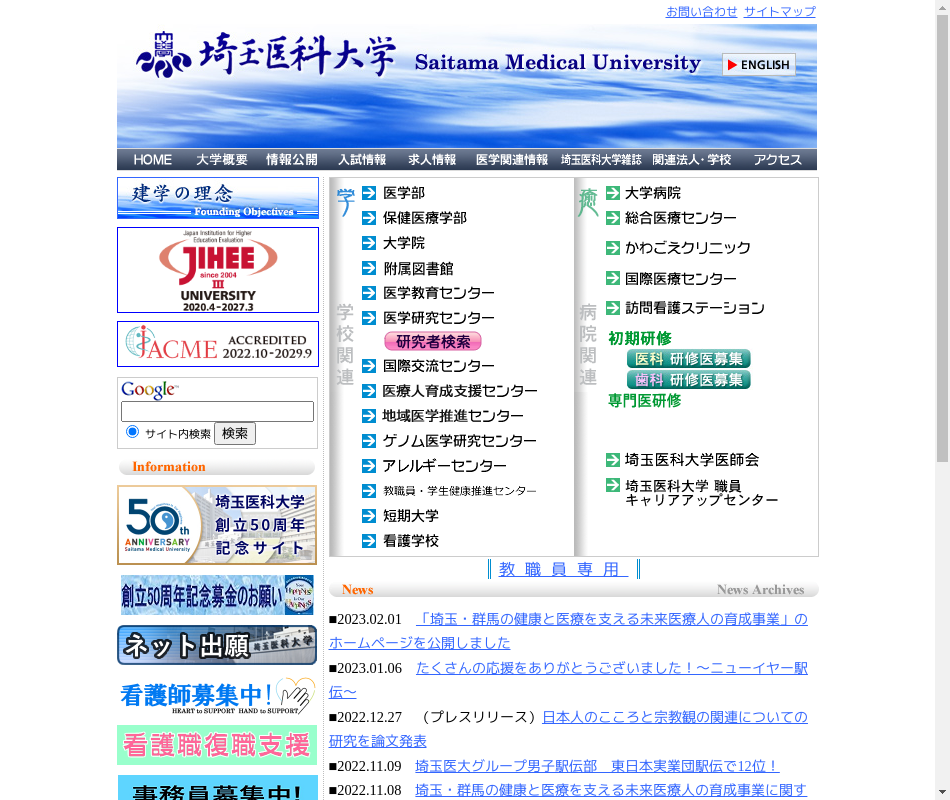Open the 大学概要 menu item
Viewport: 950px width, 800px height.
click(222, 159)
